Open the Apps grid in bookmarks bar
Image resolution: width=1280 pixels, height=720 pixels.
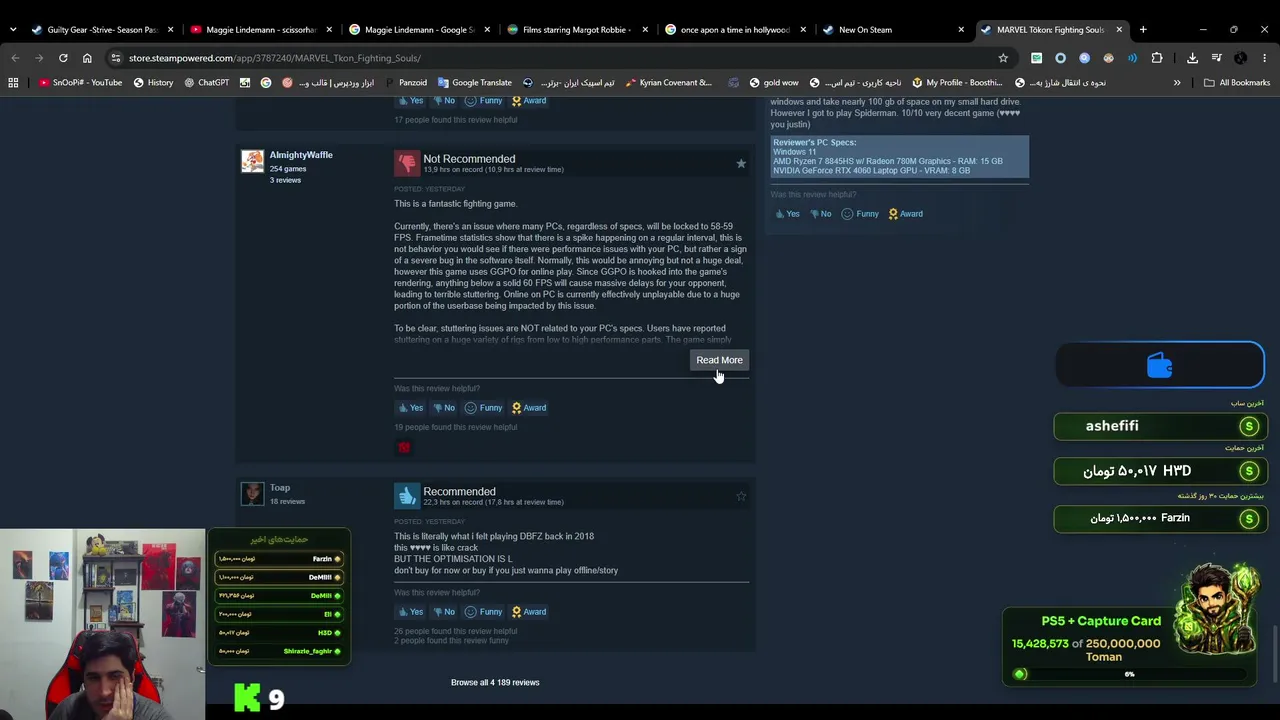[x=13, y=83]
